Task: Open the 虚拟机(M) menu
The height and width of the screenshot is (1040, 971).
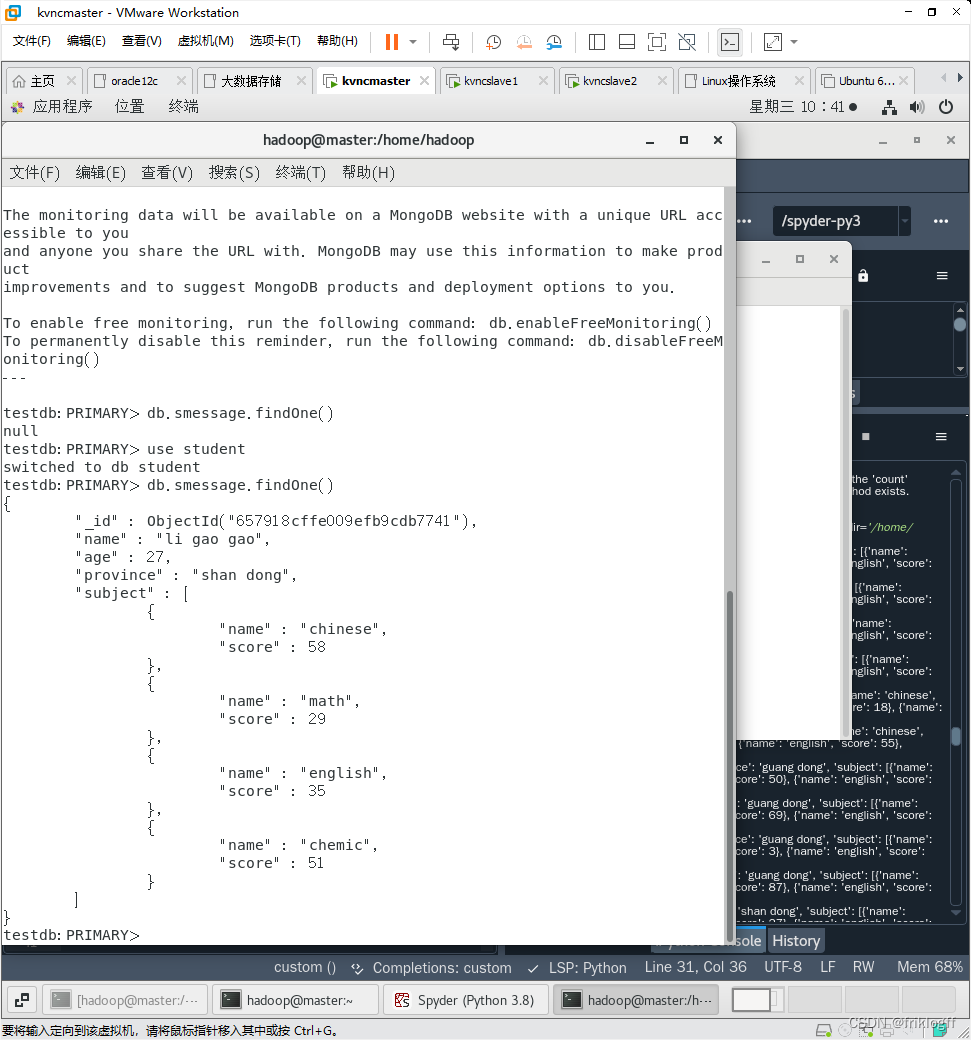Action: (205, 41)
